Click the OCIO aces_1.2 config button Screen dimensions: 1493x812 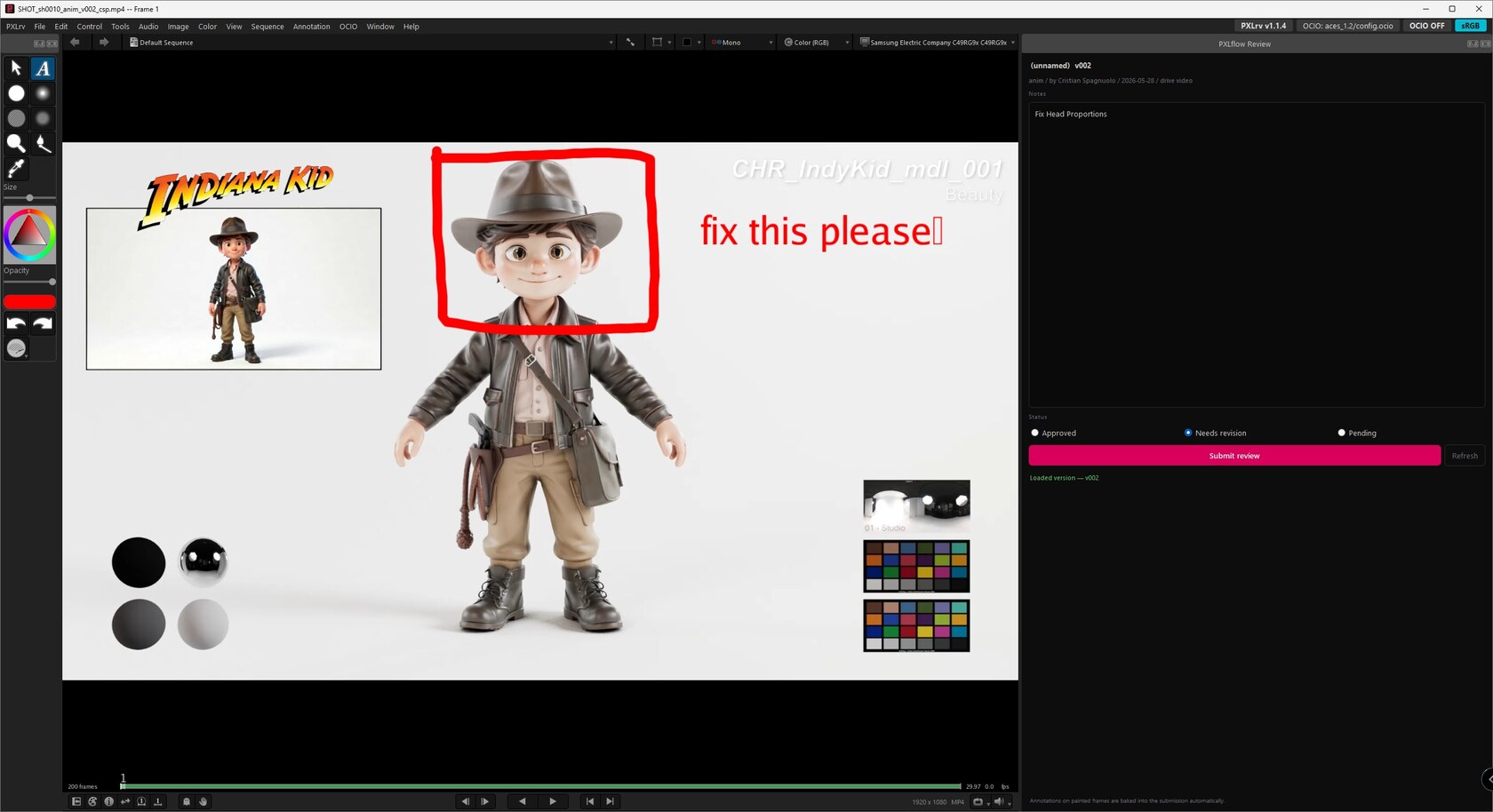click(1347, 26)
